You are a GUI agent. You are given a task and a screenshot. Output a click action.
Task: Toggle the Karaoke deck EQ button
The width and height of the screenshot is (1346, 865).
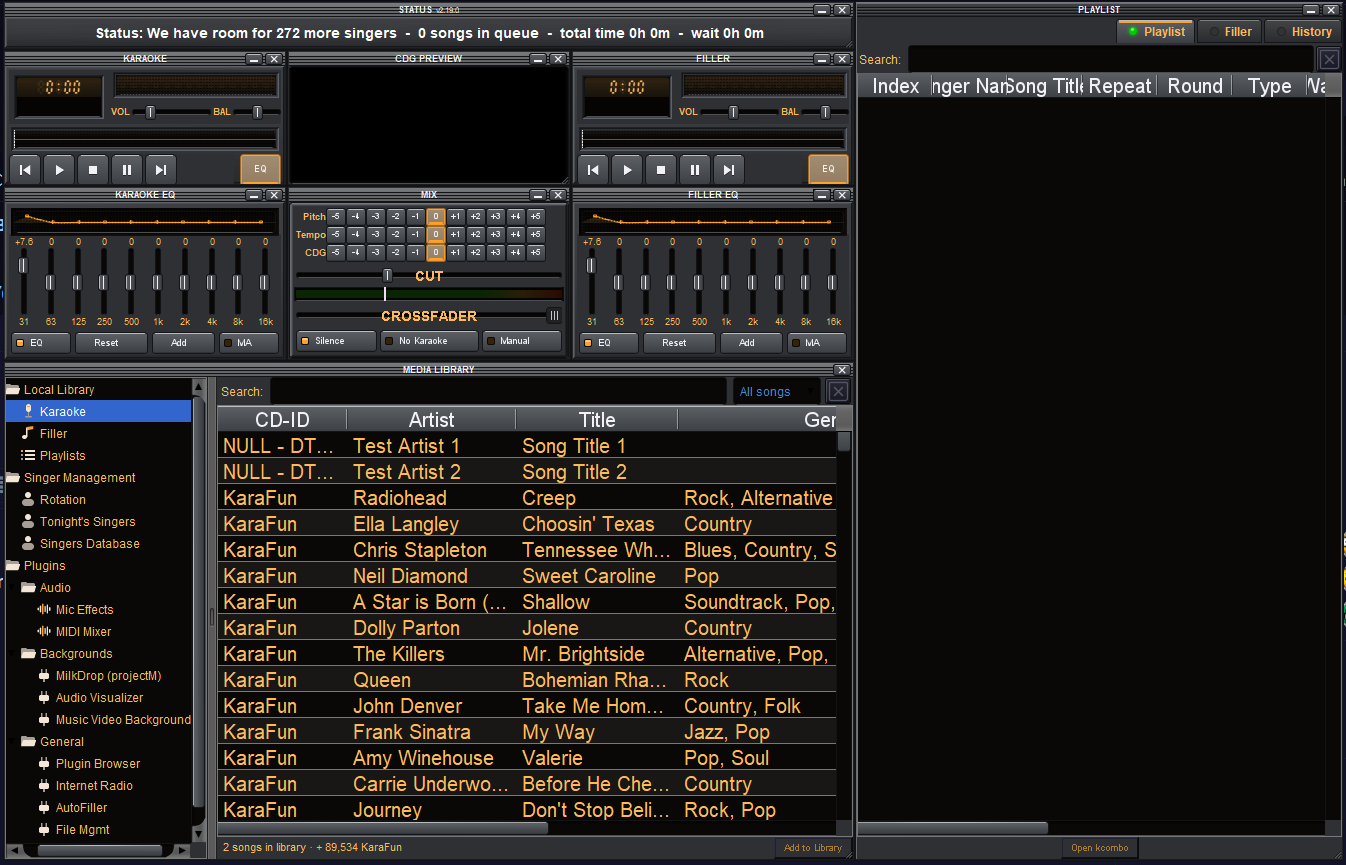coord(260,169)
